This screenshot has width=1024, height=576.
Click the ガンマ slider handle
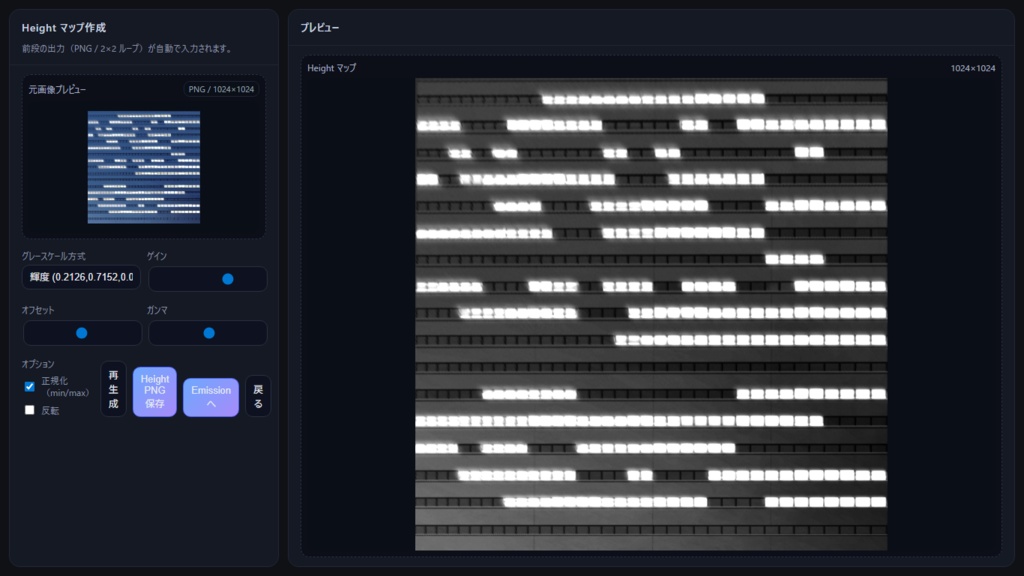click(208, 331)
